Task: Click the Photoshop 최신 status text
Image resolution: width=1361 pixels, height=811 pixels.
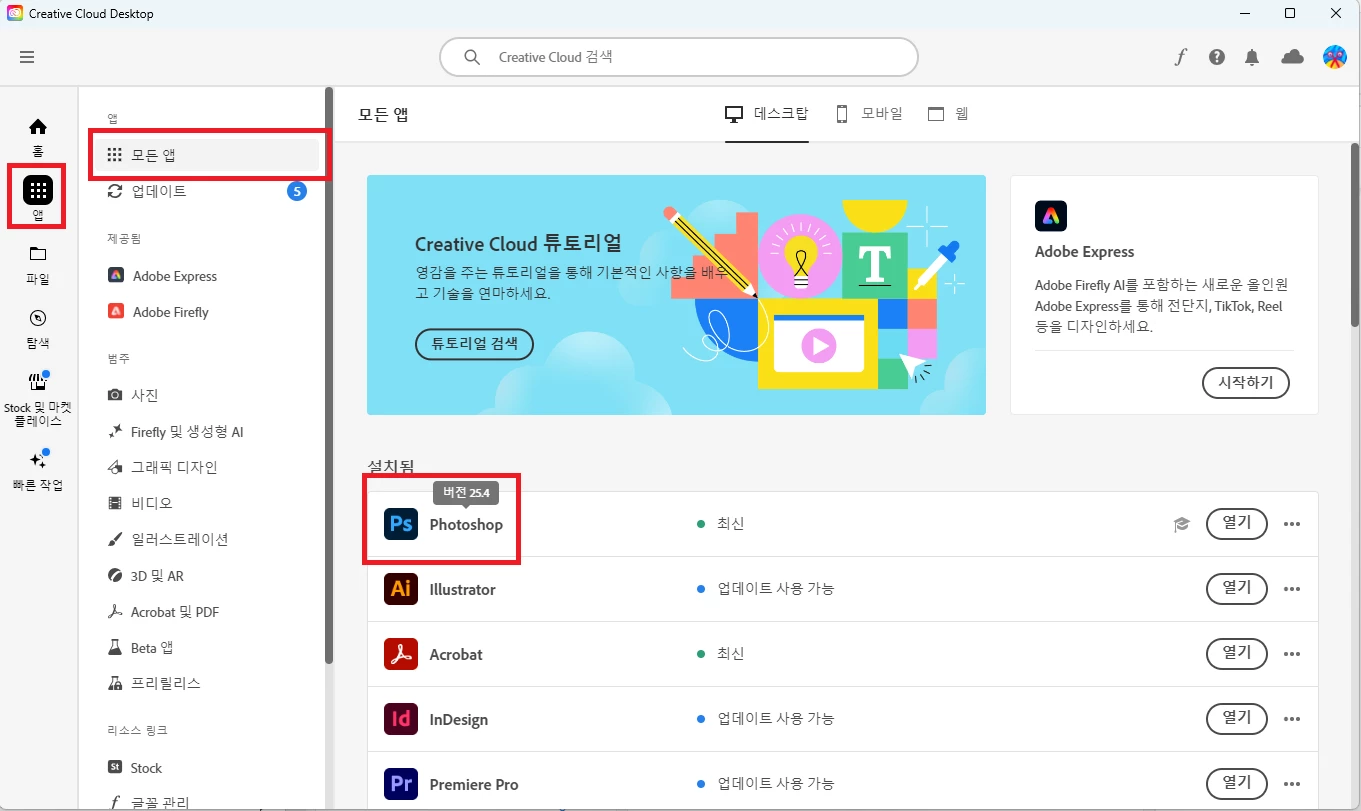Action: [730, 524]
